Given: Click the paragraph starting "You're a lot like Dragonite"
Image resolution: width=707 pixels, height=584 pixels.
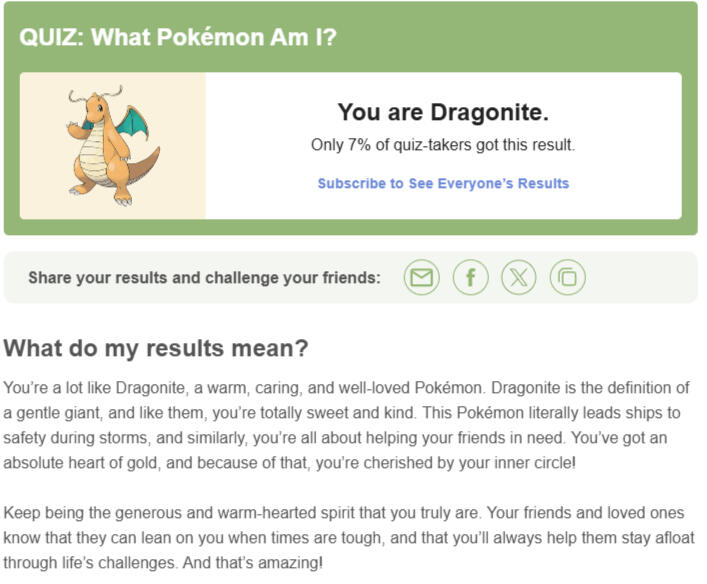Looking at the screenshot, I should click(346, 425).
